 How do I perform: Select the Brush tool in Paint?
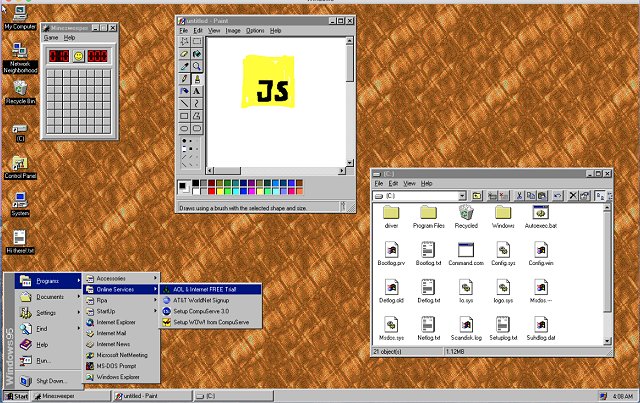tap(197, 79)
